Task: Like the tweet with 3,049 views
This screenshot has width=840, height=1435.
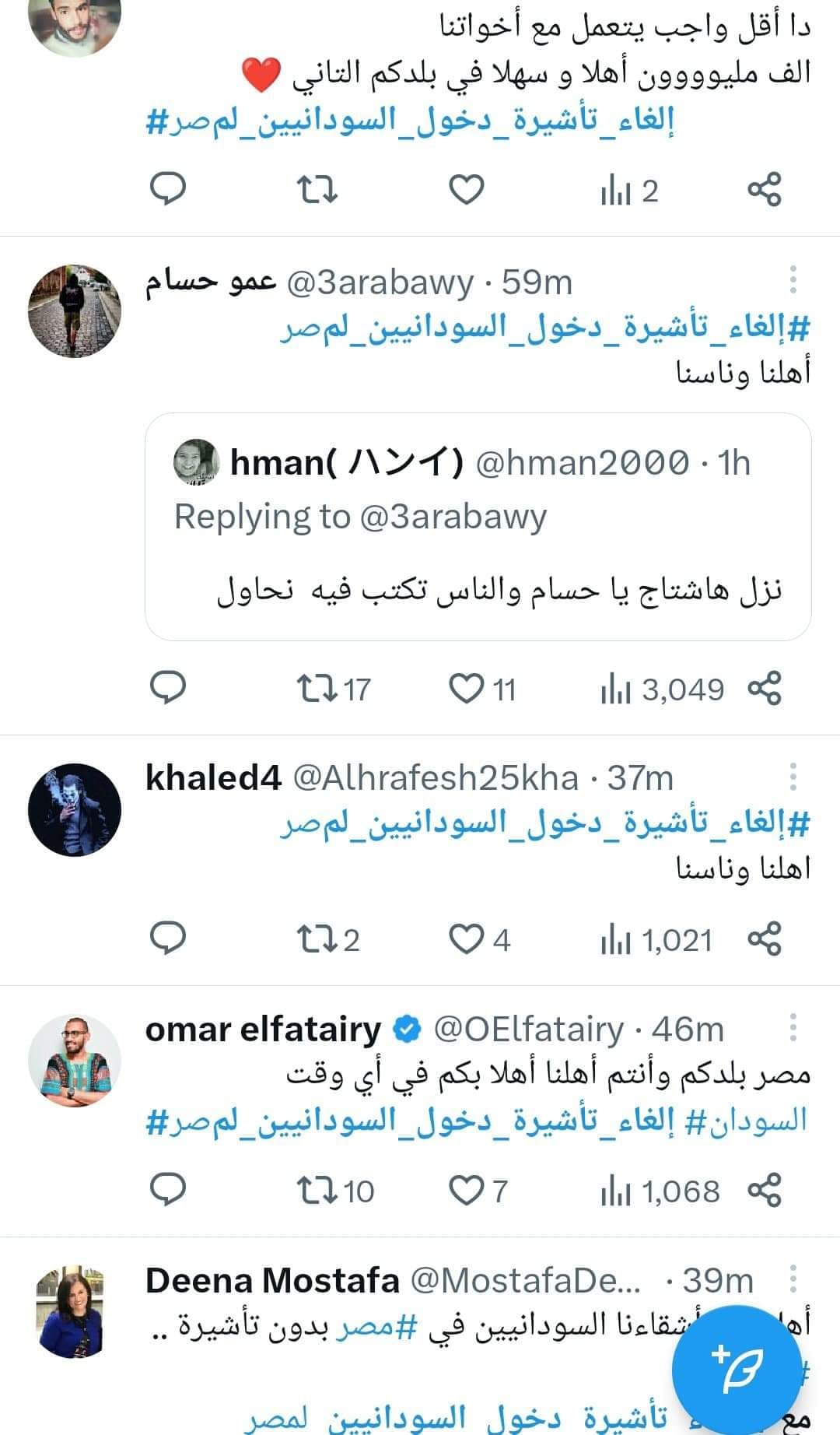Action: click(467, 689)
